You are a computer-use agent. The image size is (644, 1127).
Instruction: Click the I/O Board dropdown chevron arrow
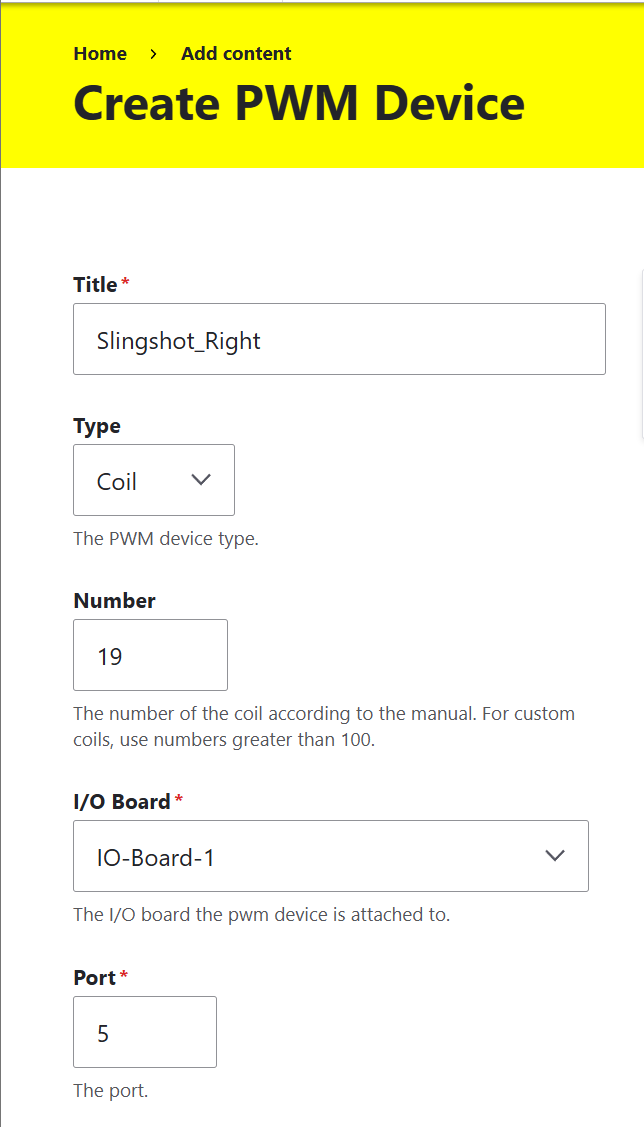pos(554,857)
